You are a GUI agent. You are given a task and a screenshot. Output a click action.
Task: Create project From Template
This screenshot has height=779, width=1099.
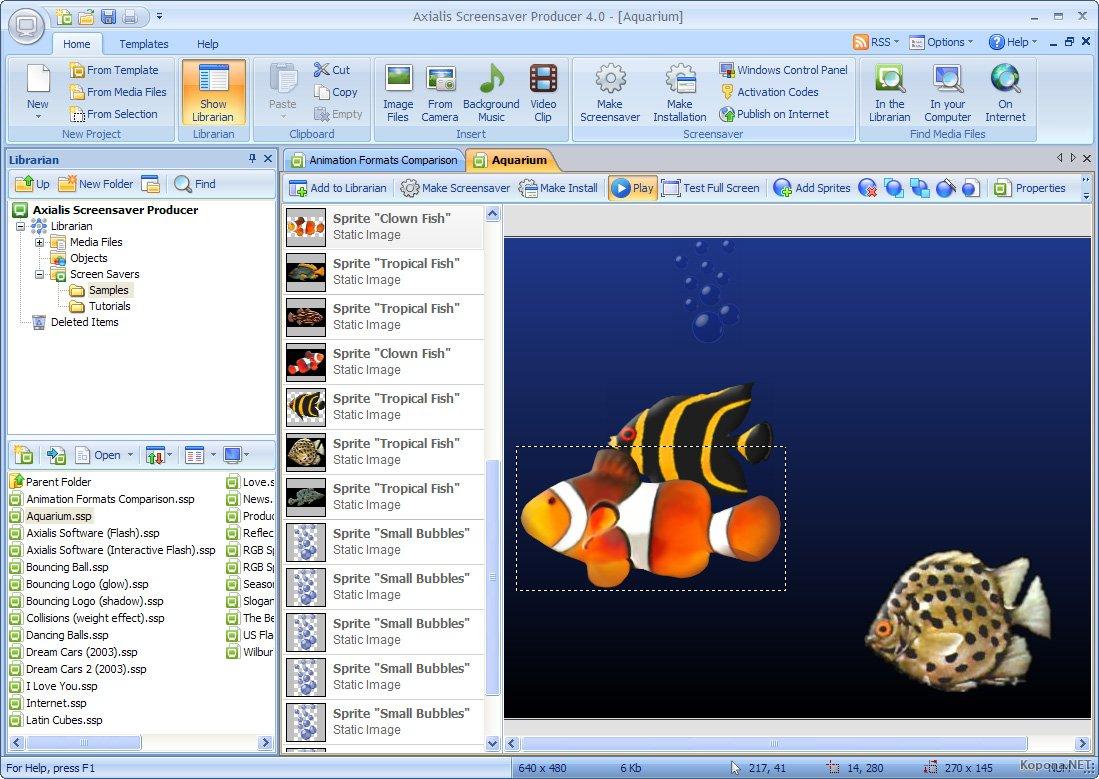[x=114, y=69]
